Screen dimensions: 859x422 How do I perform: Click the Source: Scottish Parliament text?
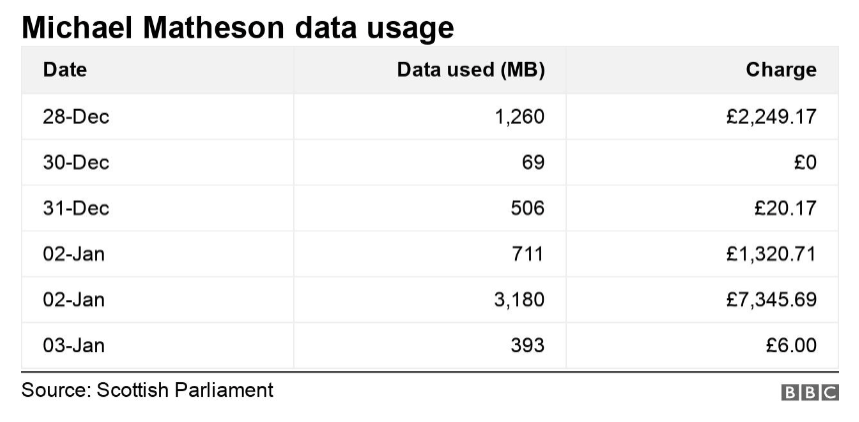147,390
